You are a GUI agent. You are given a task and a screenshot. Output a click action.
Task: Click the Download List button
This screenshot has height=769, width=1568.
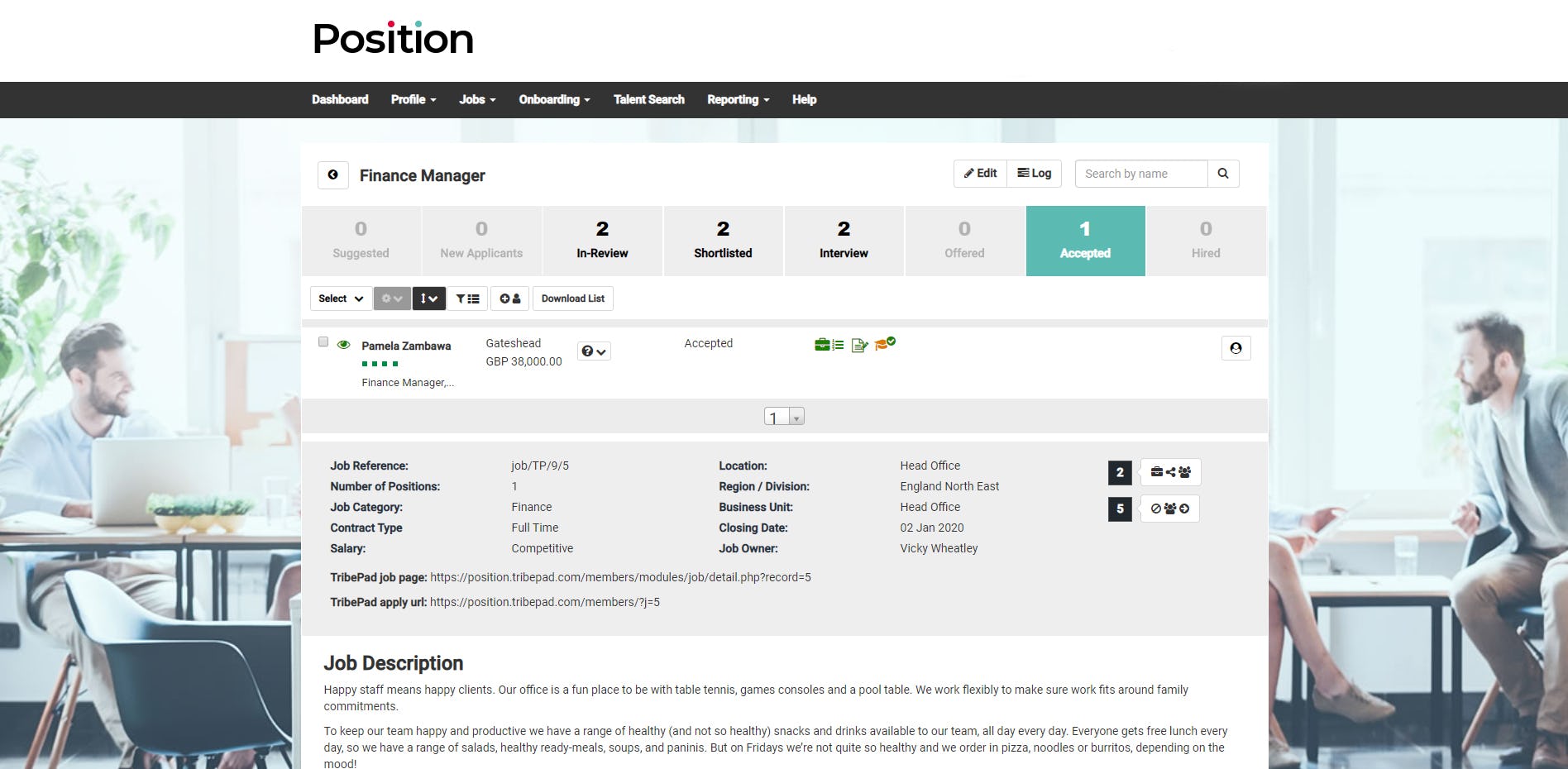(572, 299)
